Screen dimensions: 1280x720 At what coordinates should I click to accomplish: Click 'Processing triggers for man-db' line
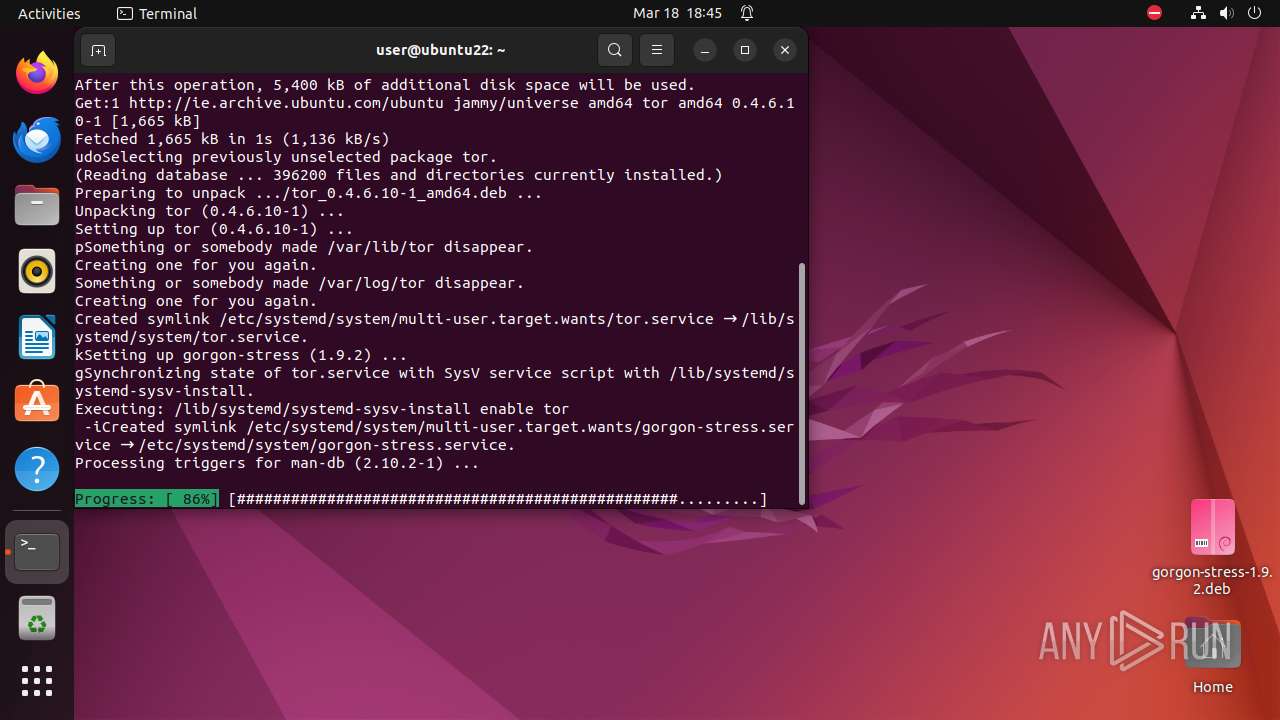click(x=277, y=463)
